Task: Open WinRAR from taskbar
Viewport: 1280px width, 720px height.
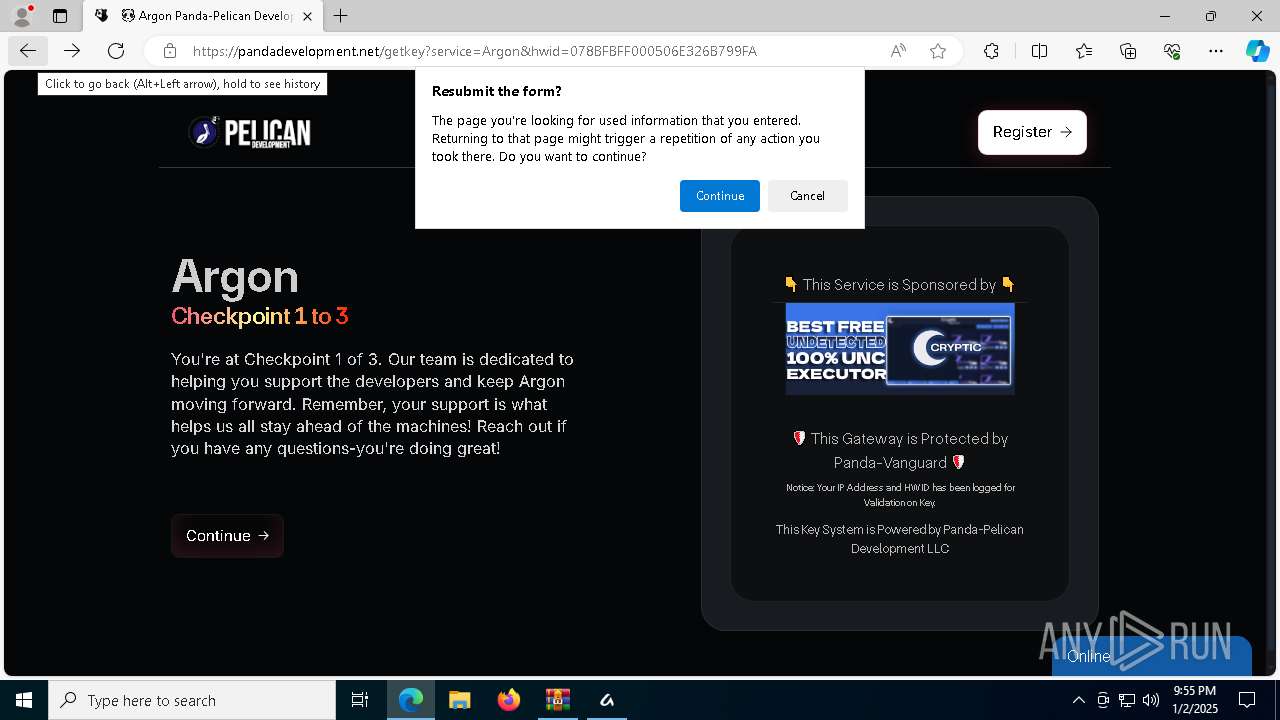Action: [x=558, y=700]
